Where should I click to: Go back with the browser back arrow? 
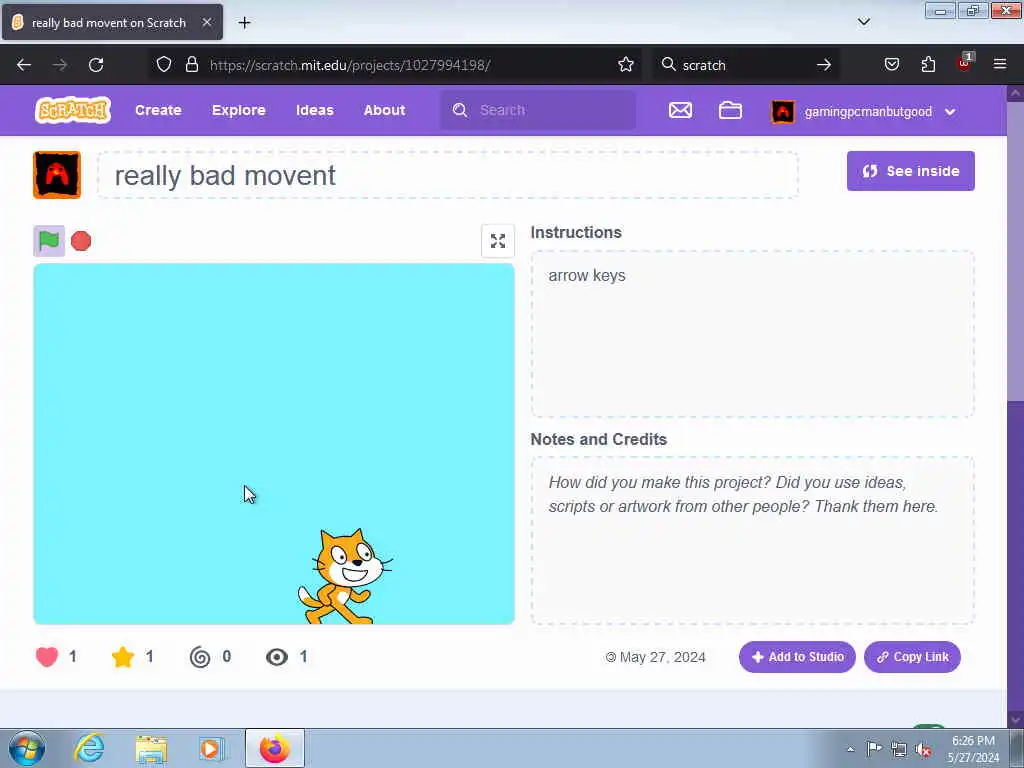[x=24, y=65]
